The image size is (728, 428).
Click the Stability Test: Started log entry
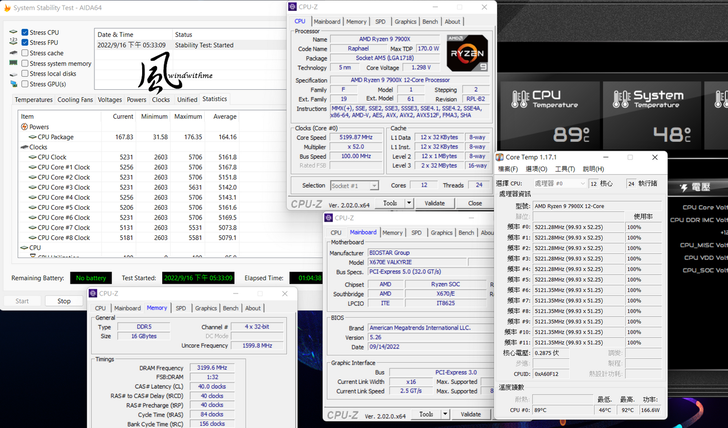(204, 45)
